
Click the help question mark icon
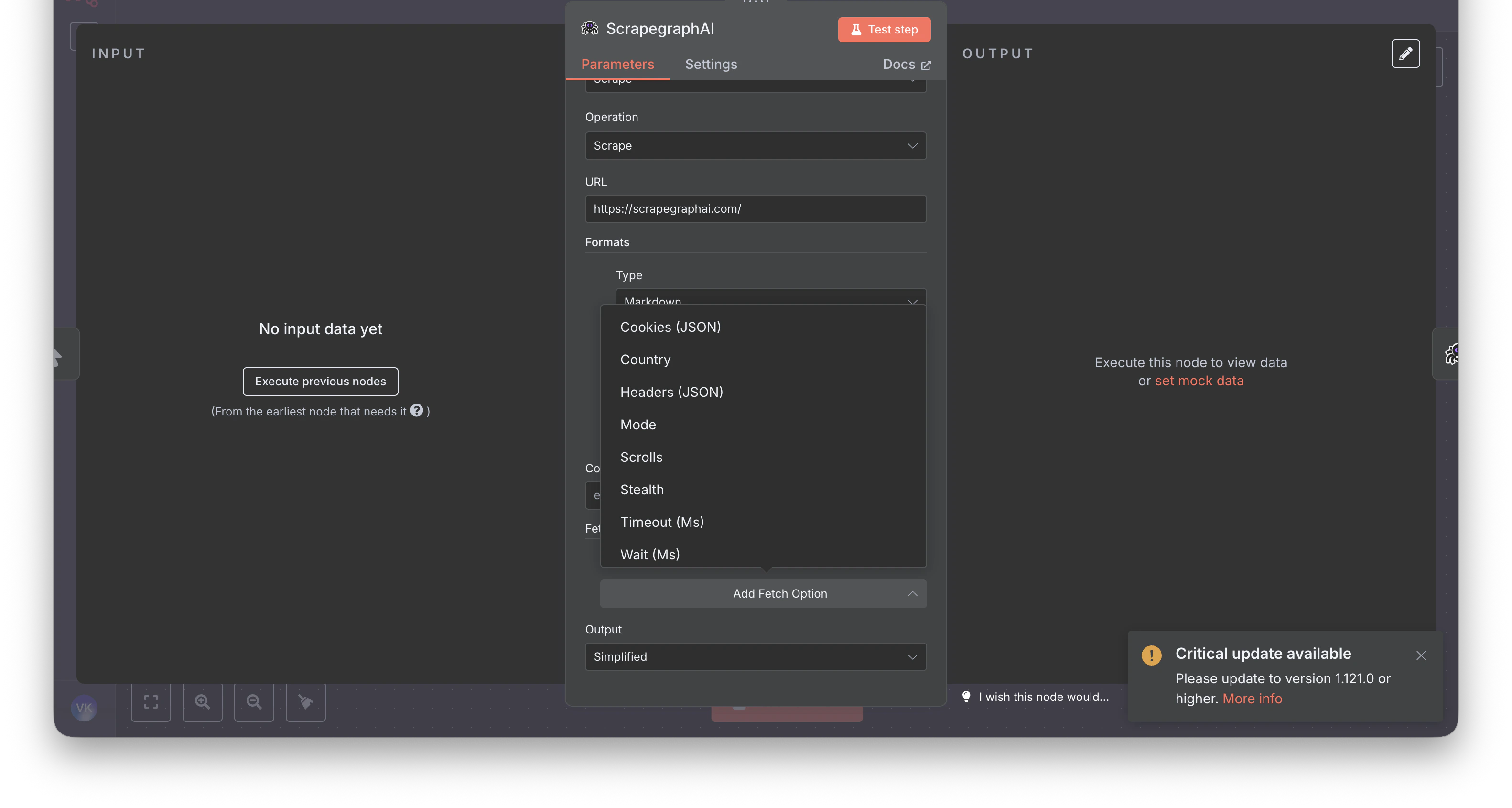[x=417, y=411]
